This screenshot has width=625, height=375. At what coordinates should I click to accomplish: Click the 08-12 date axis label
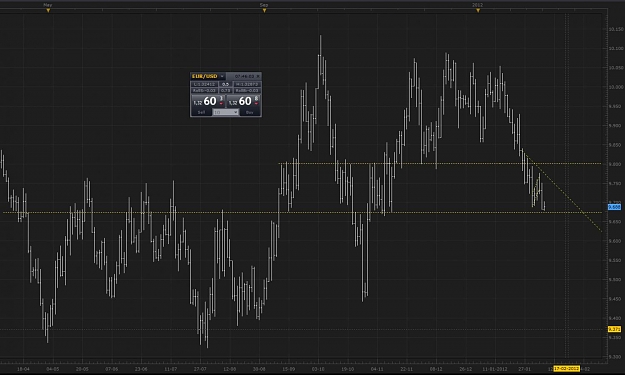436,369
